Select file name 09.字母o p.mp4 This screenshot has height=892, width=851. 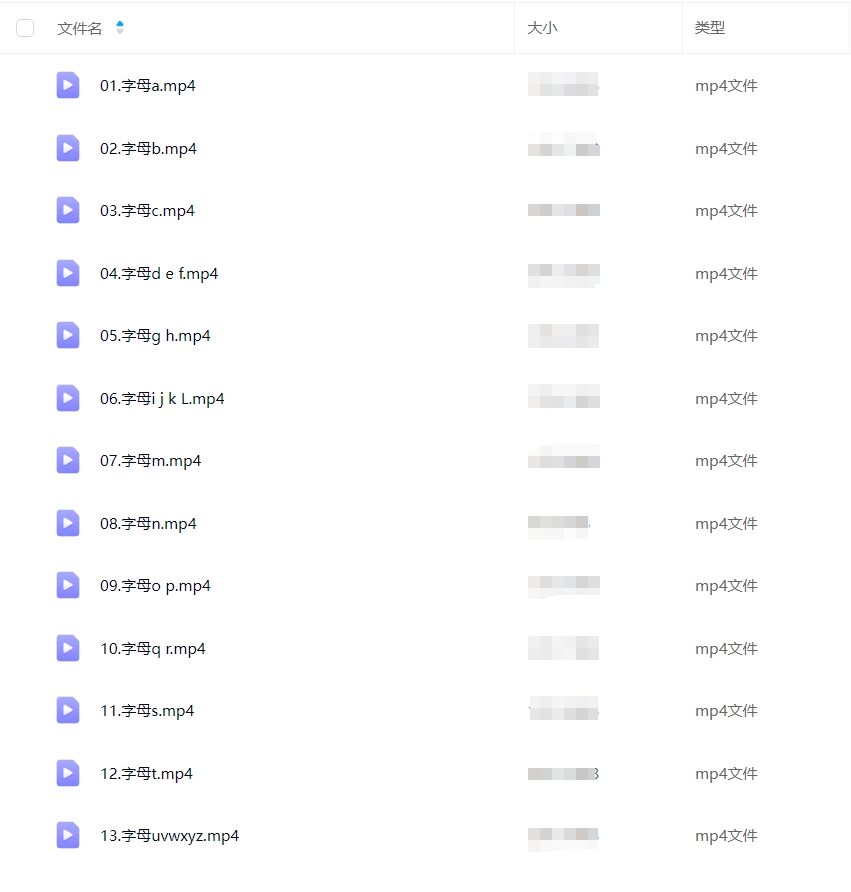[155, 586]
